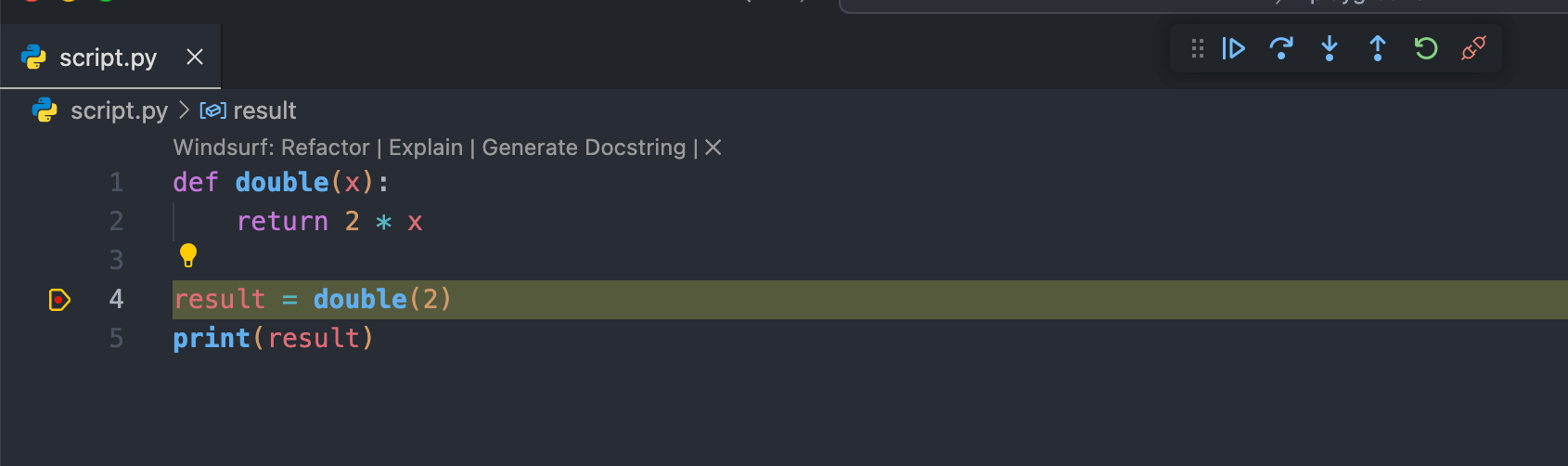Click the Step Over debug icon
1568x466 pixels.
point(1281,48)
